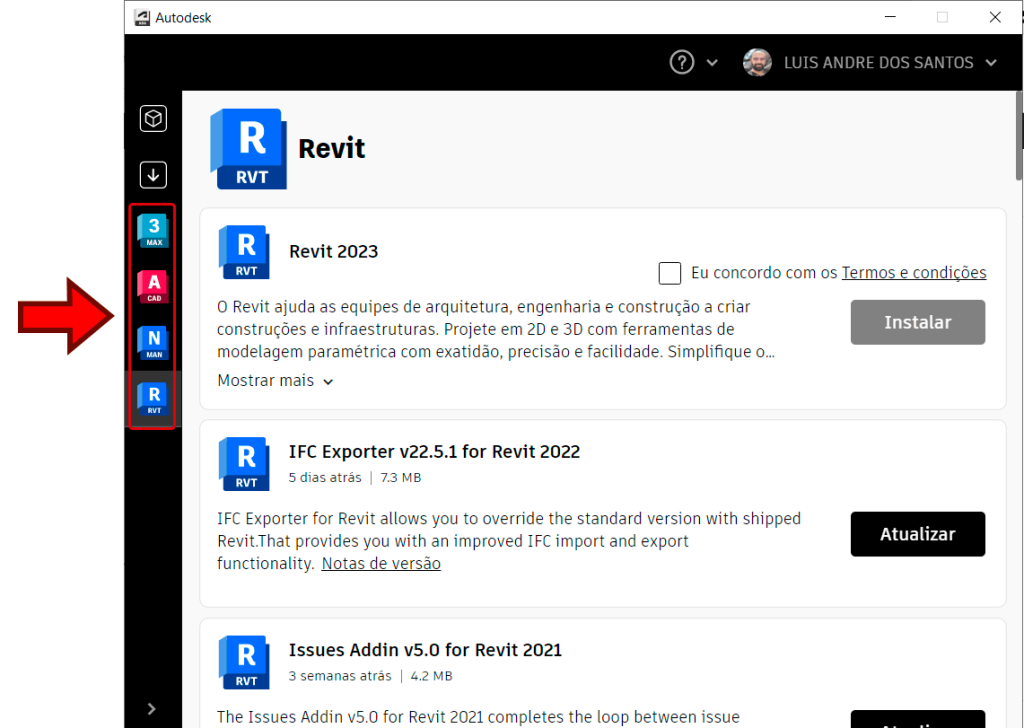Click the Revit 2023 product logo icon
This screenshot has width=1024, height=728.
(x=243, y=252)
